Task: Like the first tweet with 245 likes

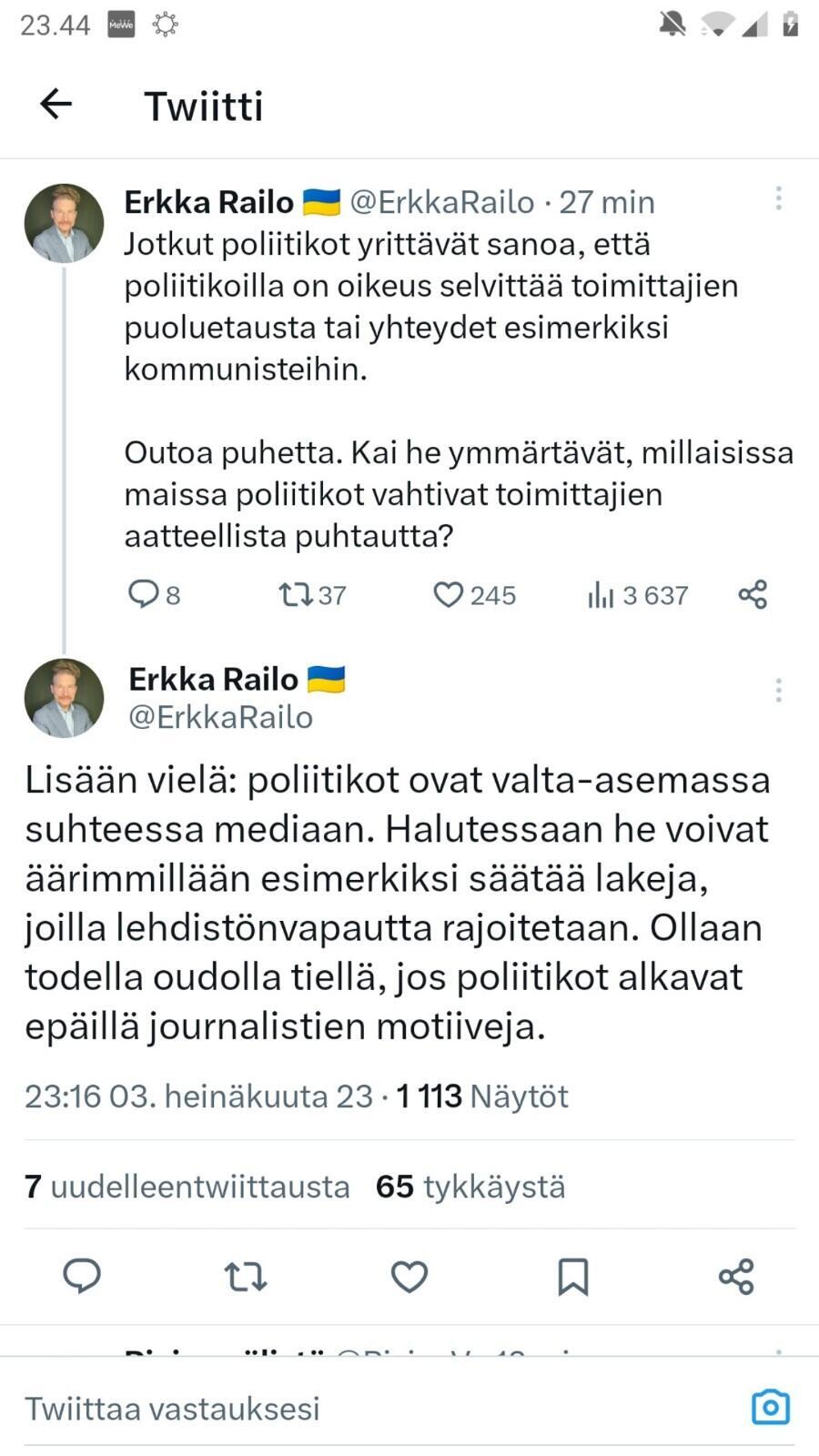Action: coord(448,594)
